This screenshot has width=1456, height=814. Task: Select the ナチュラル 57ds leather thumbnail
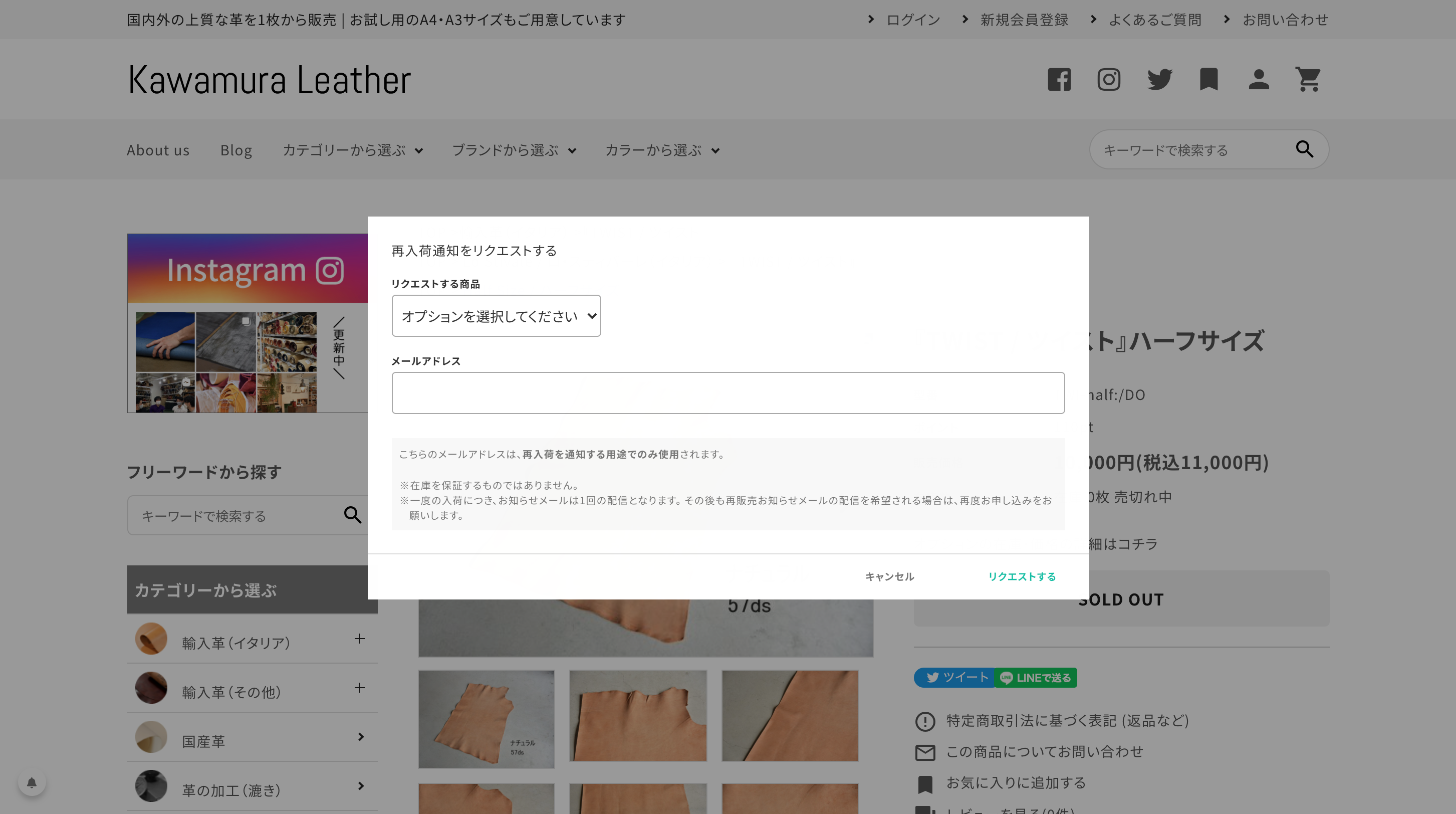coord(486,719)
